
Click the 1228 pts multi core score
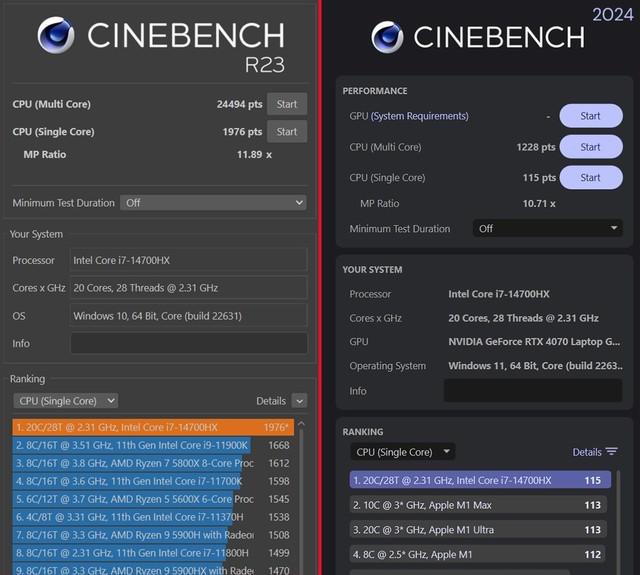(536, 147)
